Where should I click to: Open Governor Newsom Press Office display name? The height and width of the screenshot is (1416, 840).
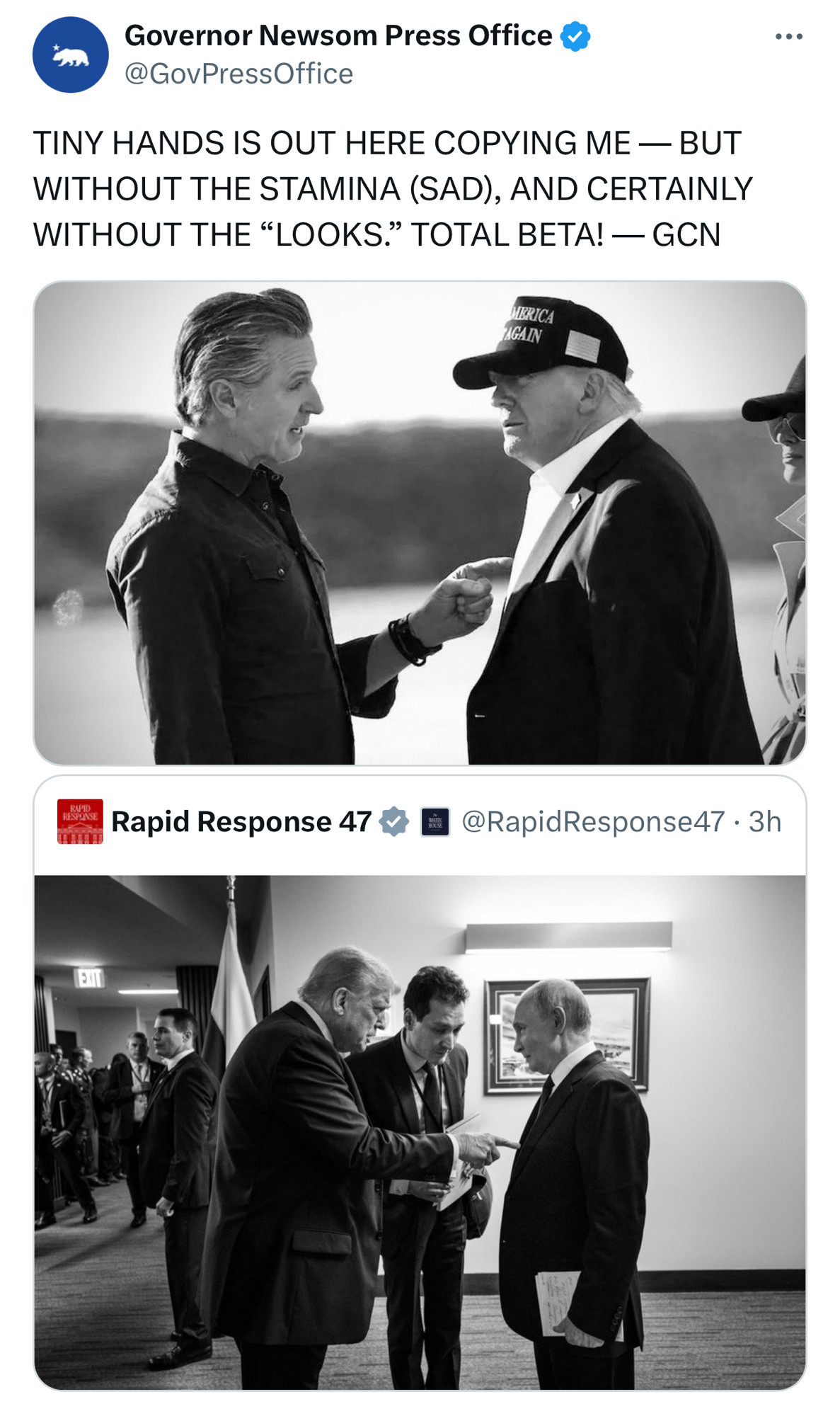pyautogui.click(x=338, y=35)
